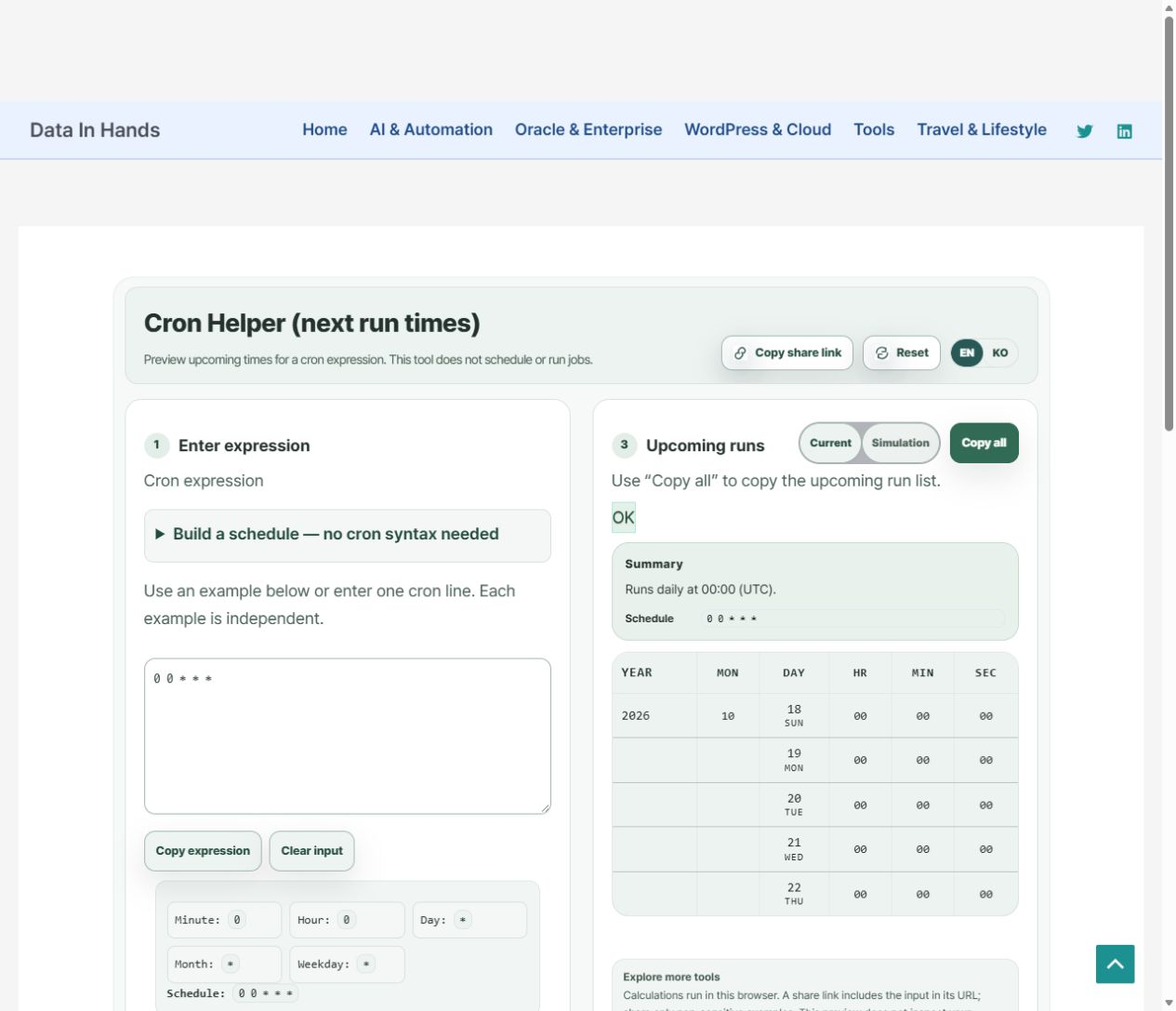The height and width of the screenshot is (1011, 1176).
Task: Click the Clear input button
Action: [311, 851]
